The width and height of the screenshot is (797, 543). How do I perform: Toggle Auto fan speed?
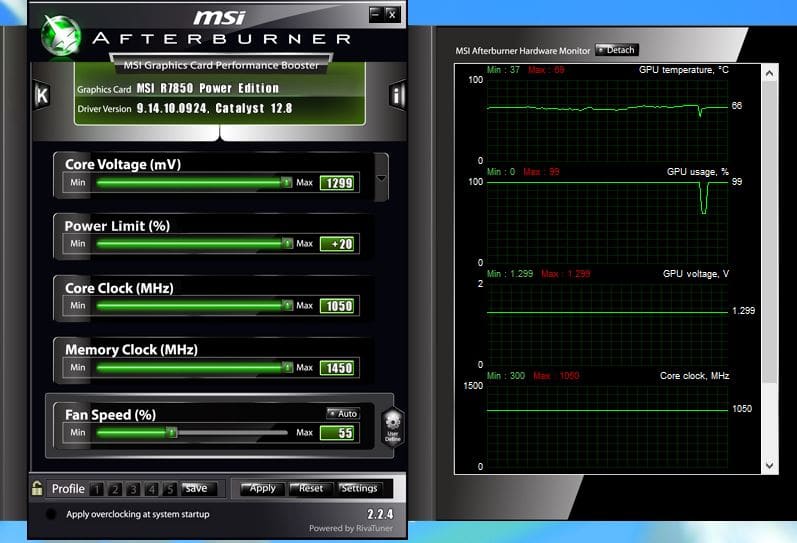(343, 413)
